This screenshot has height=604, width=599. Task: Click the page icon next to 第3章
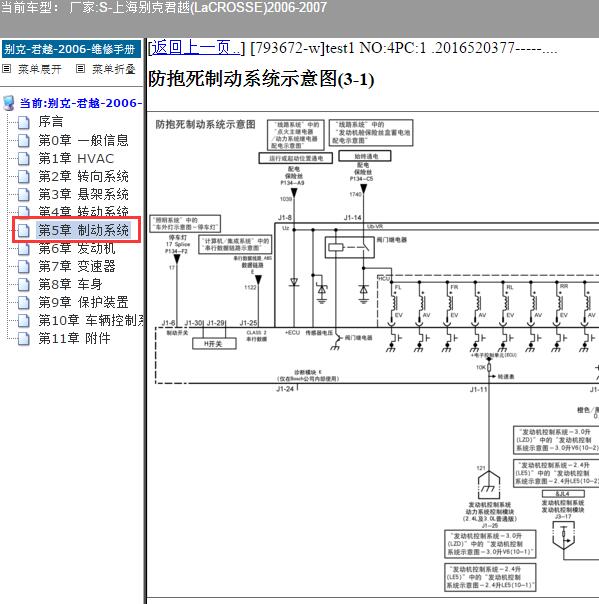(x=24, y=195)
